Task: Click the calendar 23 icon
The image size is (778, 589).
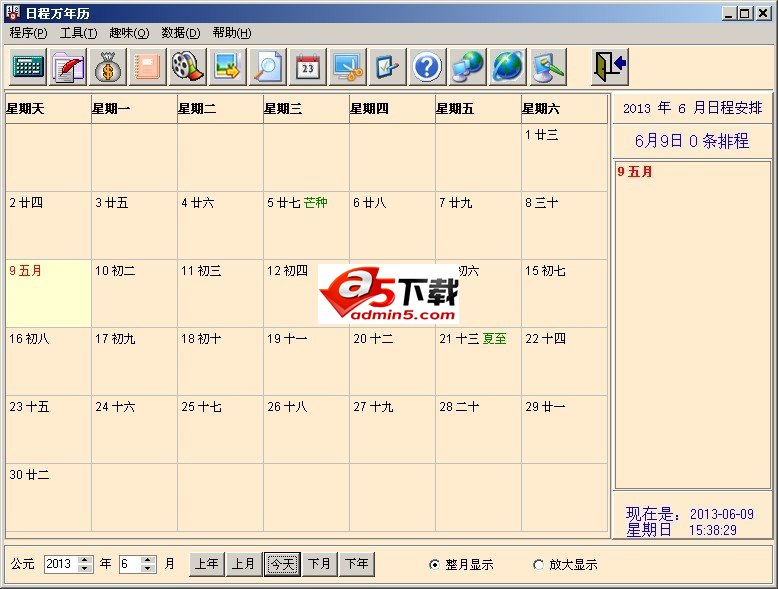Action: (x=308, y=66)
